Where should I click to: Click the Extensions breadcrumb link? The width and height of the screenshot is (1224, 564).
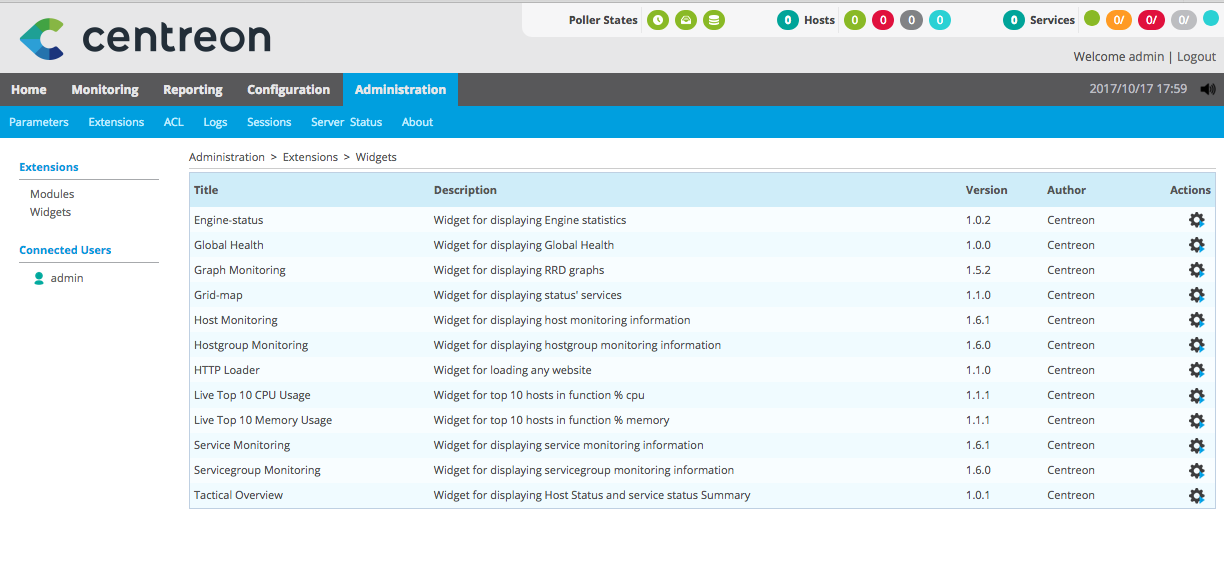(x=310, y=157)
